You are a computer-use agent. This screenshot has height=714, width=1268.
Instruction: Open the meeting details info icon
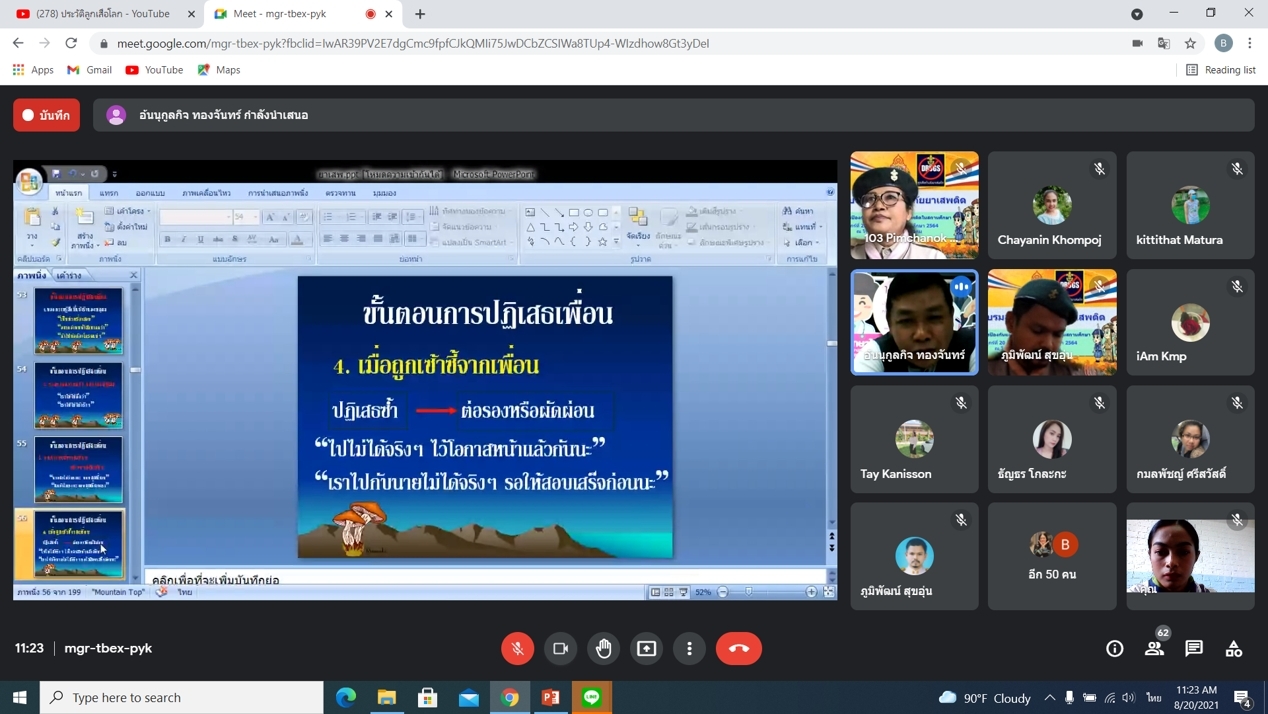[x=1114, y=649]
